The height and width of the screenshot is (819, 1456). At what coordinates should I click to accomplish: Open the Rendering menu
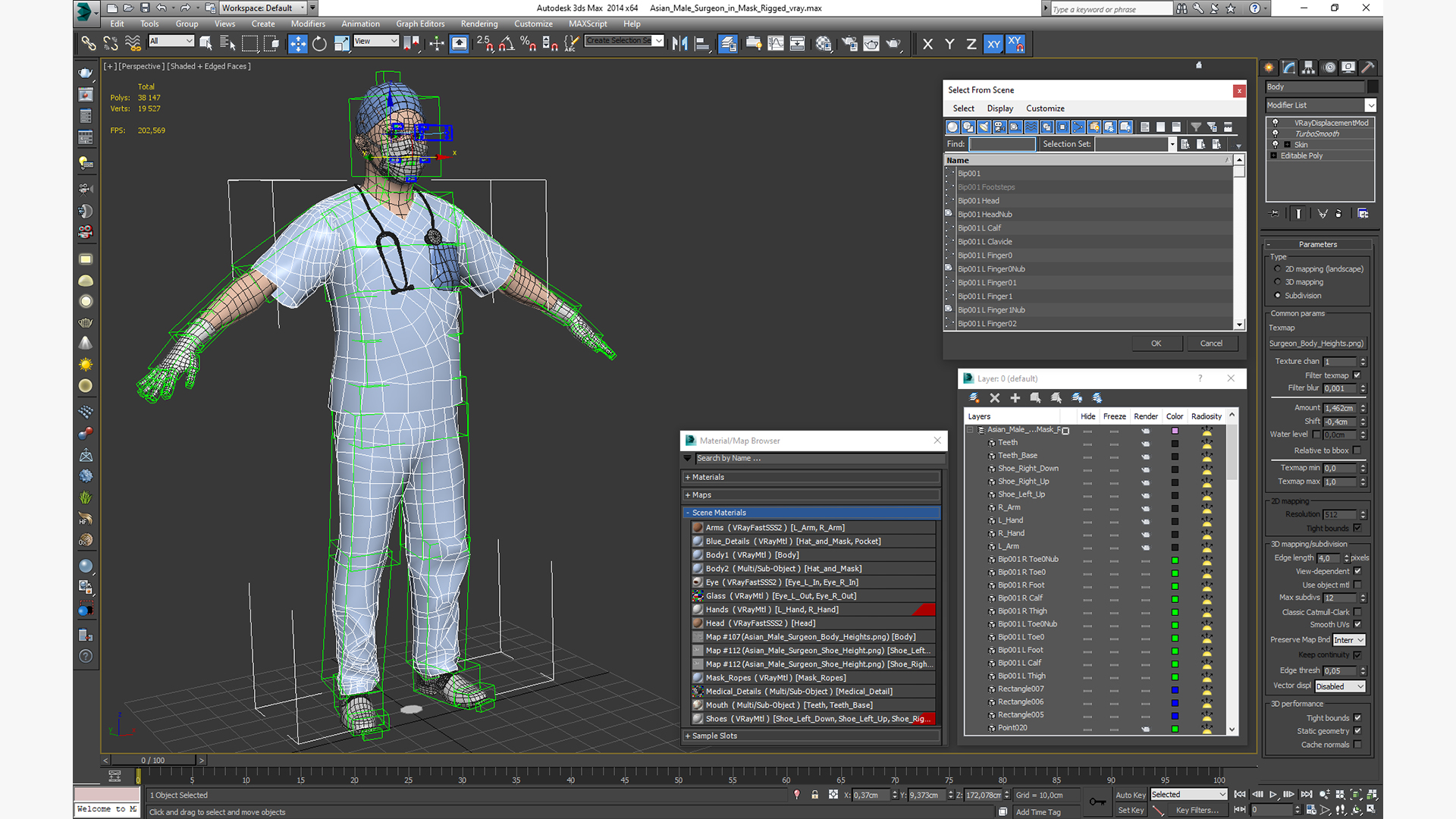[479, 24]
